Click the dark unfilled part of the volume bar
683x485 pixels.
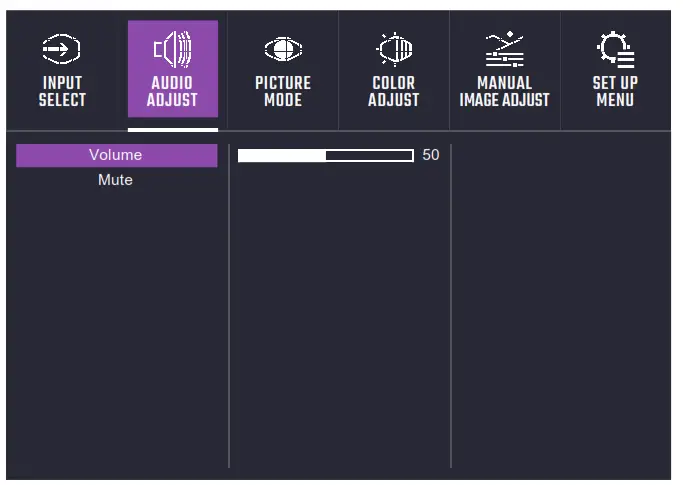[x=369, y=156]
